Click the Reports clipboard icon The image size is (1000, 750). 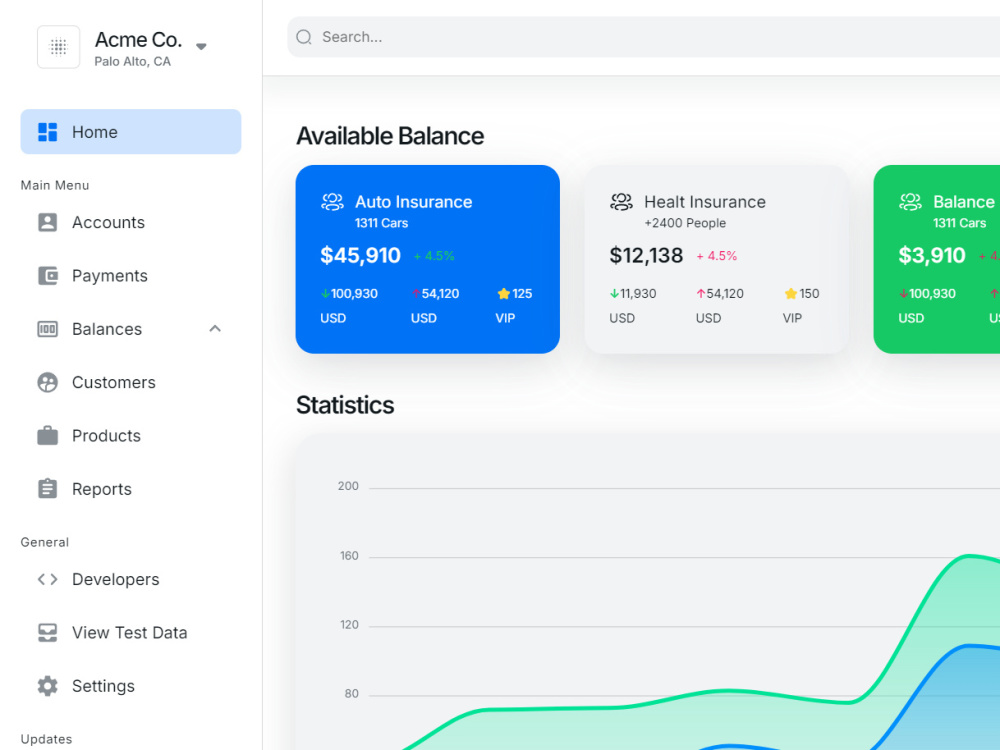tap(48, 489)
